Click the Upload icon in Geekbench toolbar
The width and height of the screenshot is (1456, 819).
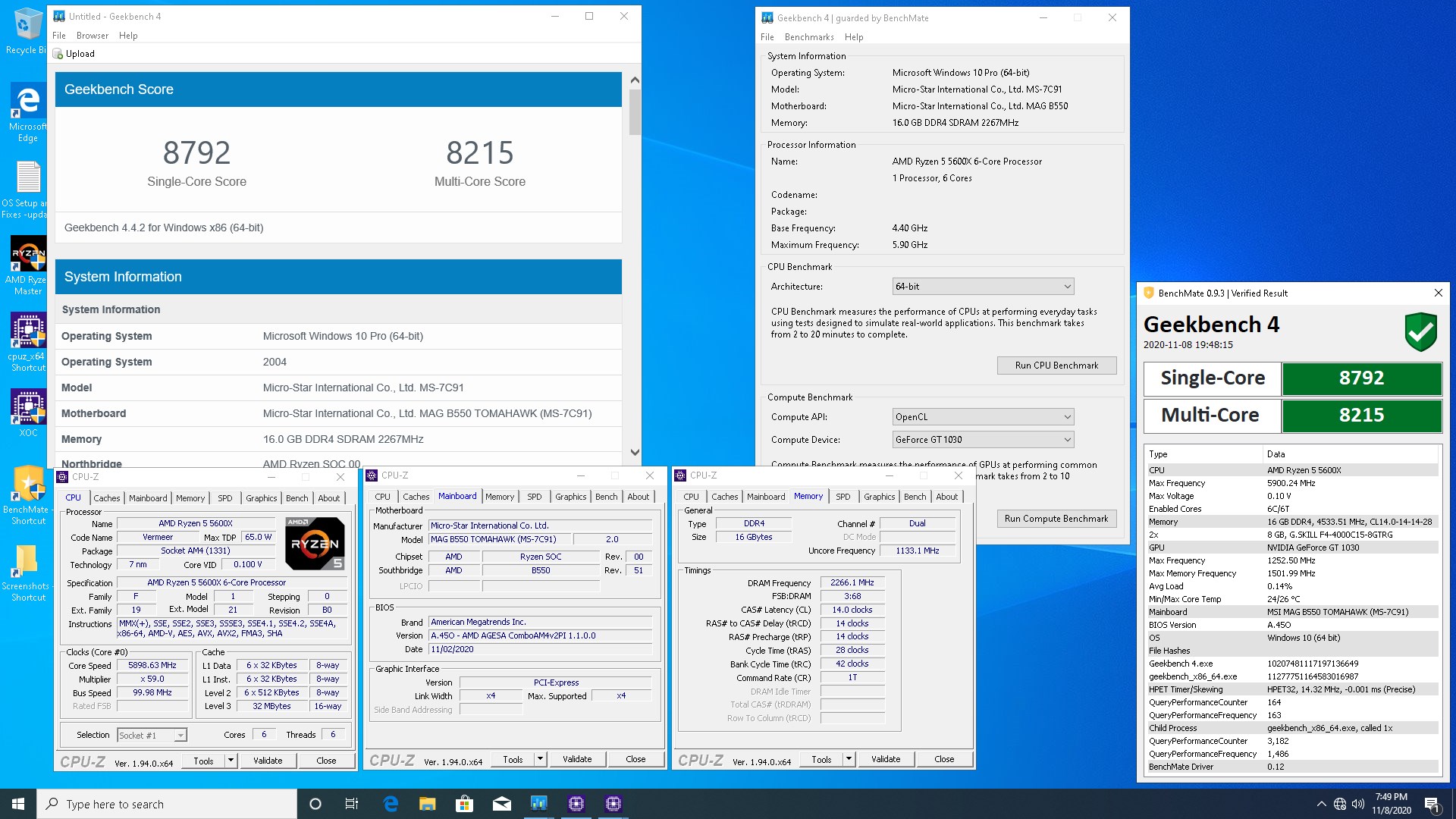click(58, 54)
